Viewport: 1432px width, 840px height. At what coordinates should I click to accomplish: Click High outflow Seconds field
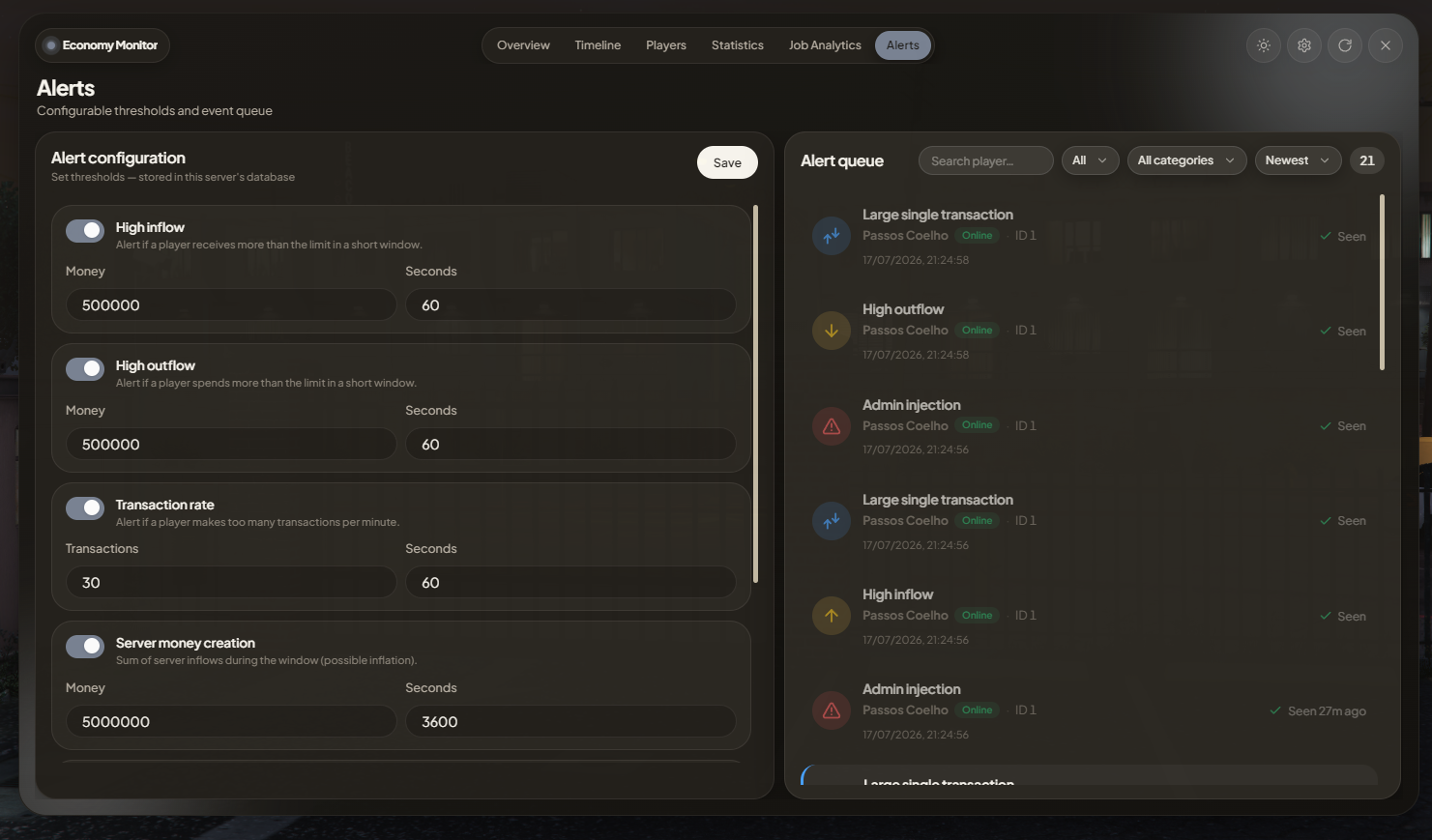click(570, 445)
